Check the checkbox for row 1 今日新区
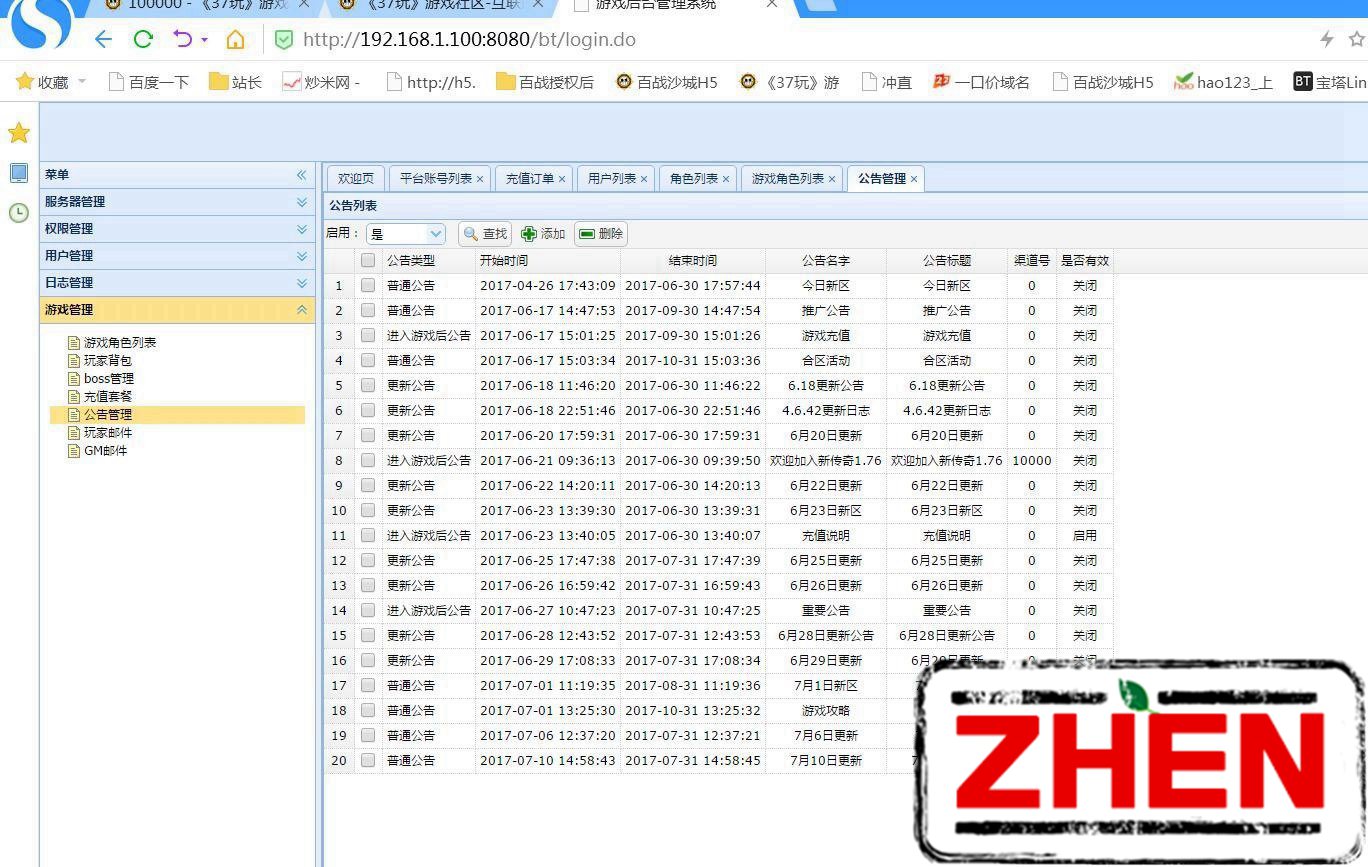 pyautogui.click(x=368, y=285)
